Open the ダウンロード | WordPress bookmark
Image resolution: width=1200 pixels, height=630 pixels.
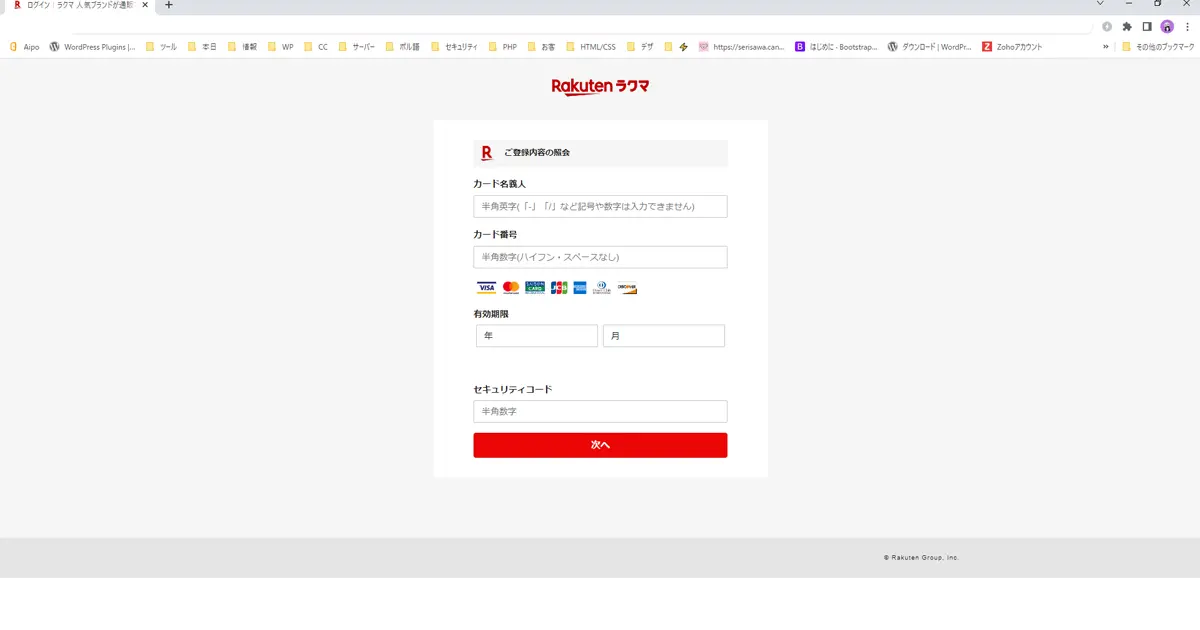(x=930, y=47)
